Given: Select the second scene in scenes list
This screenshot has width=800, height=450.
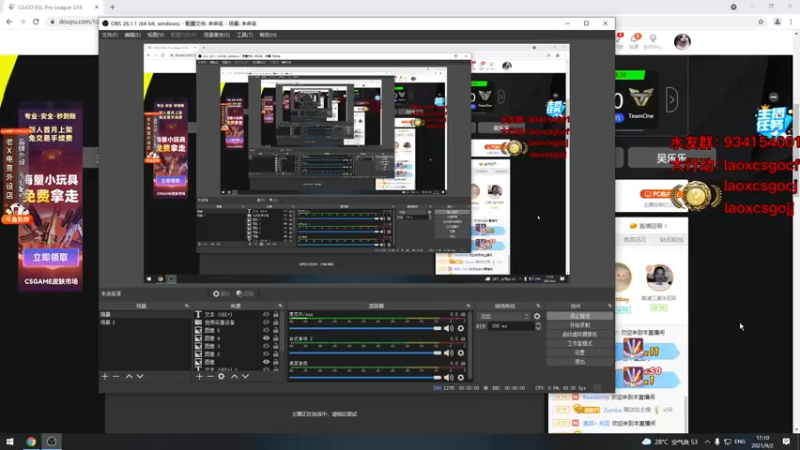Looking at the screenshot, I should point(145,322).
